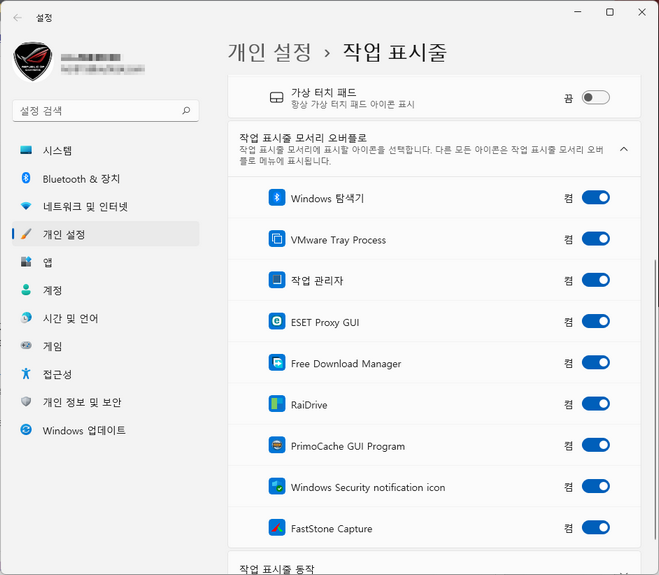659x575 pixels.
Task: Click the VMware Tray Process icon
Action: [x=277, y=239]
